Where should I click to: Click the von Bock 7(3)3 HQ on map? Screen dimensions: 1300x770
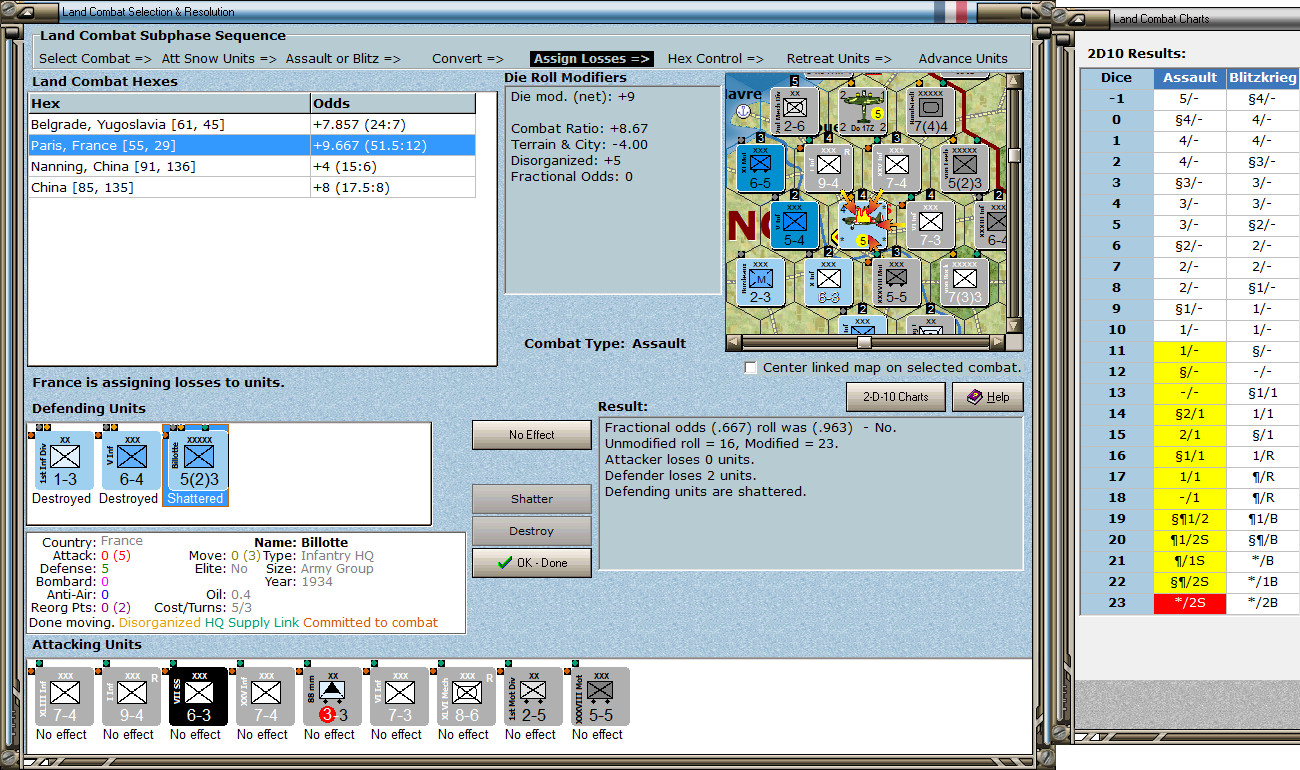tap(964, 282)
